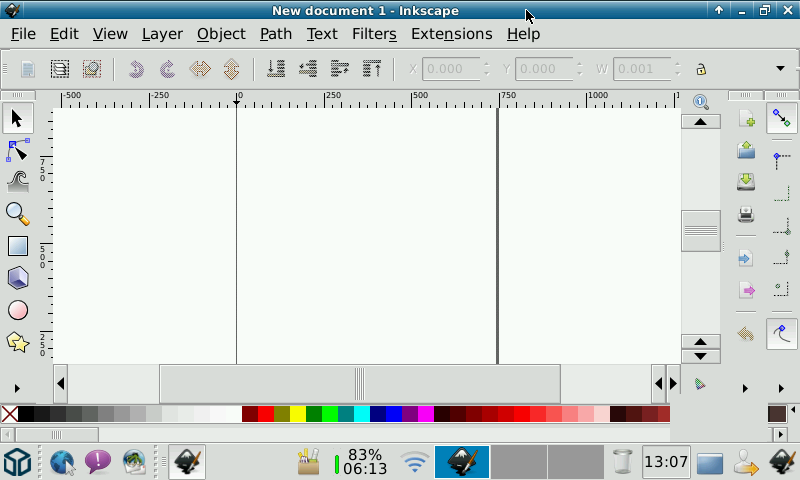The width and height of the screenshot is (800, 480).
Task: Print the document icon
Action: click(x=746, y=214)
